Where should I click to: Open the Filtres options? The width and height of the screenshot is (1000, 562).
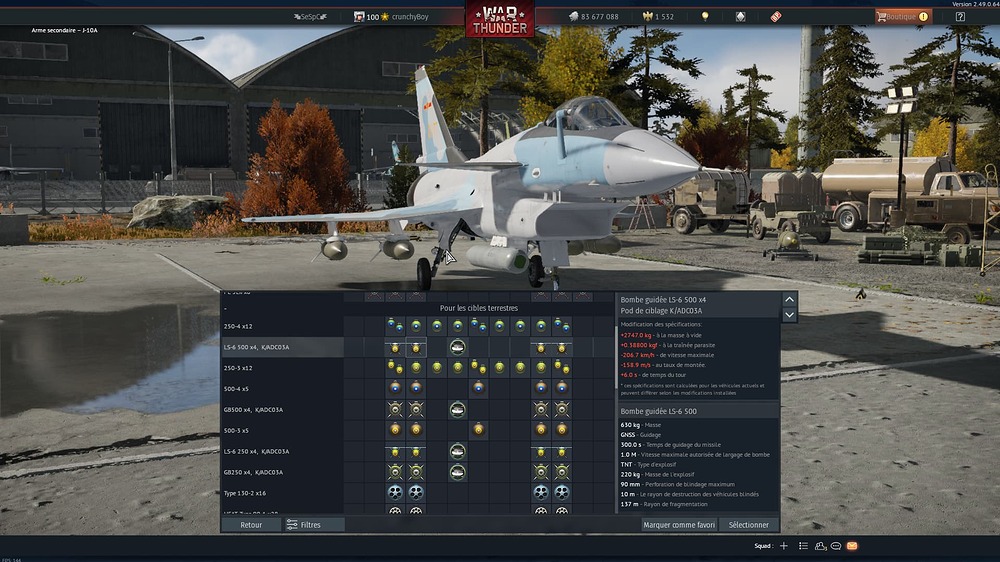pyautogui.click(x=303, y=524)
